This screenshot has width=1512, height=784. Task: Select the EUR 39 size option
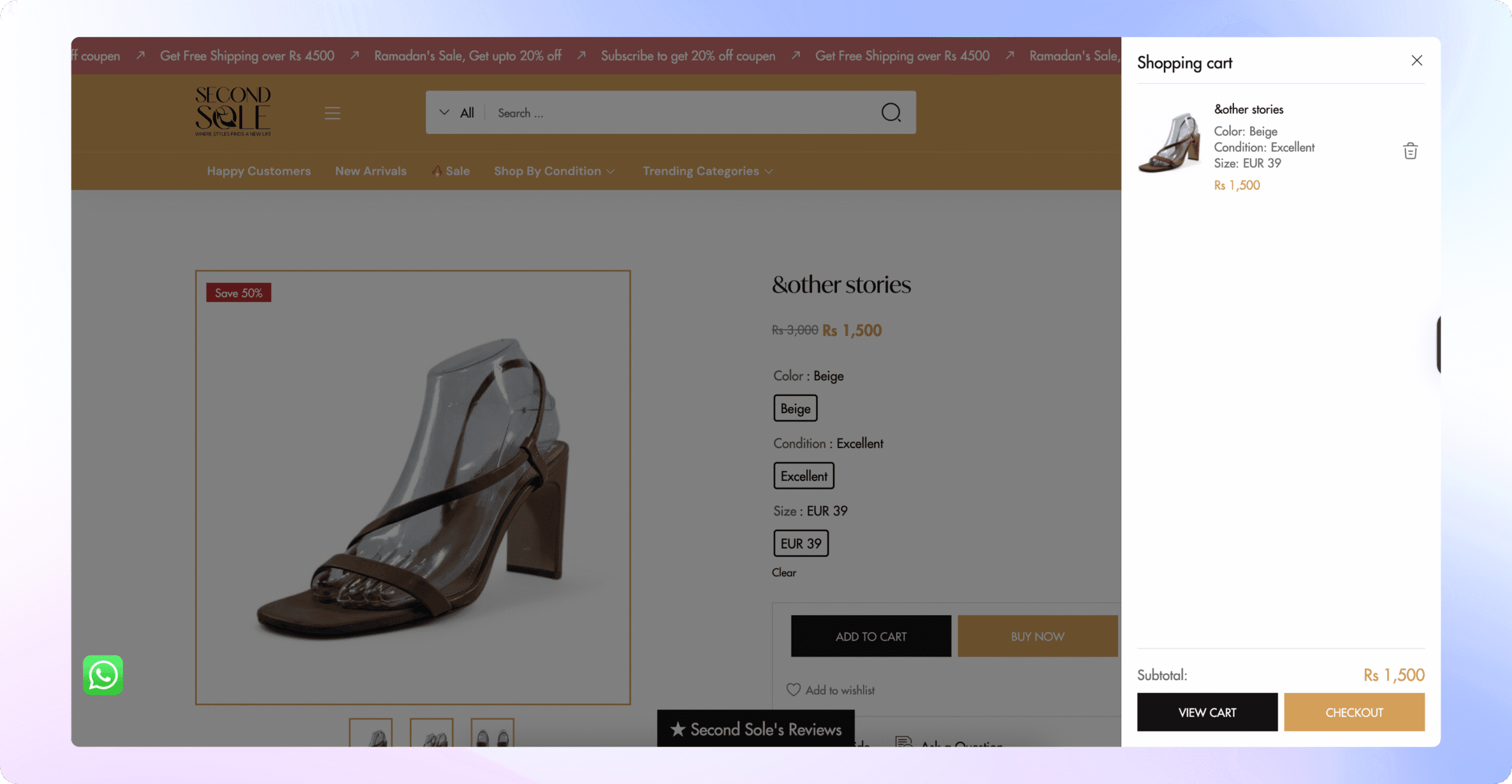pyautogui.click(x=801, y=543)
